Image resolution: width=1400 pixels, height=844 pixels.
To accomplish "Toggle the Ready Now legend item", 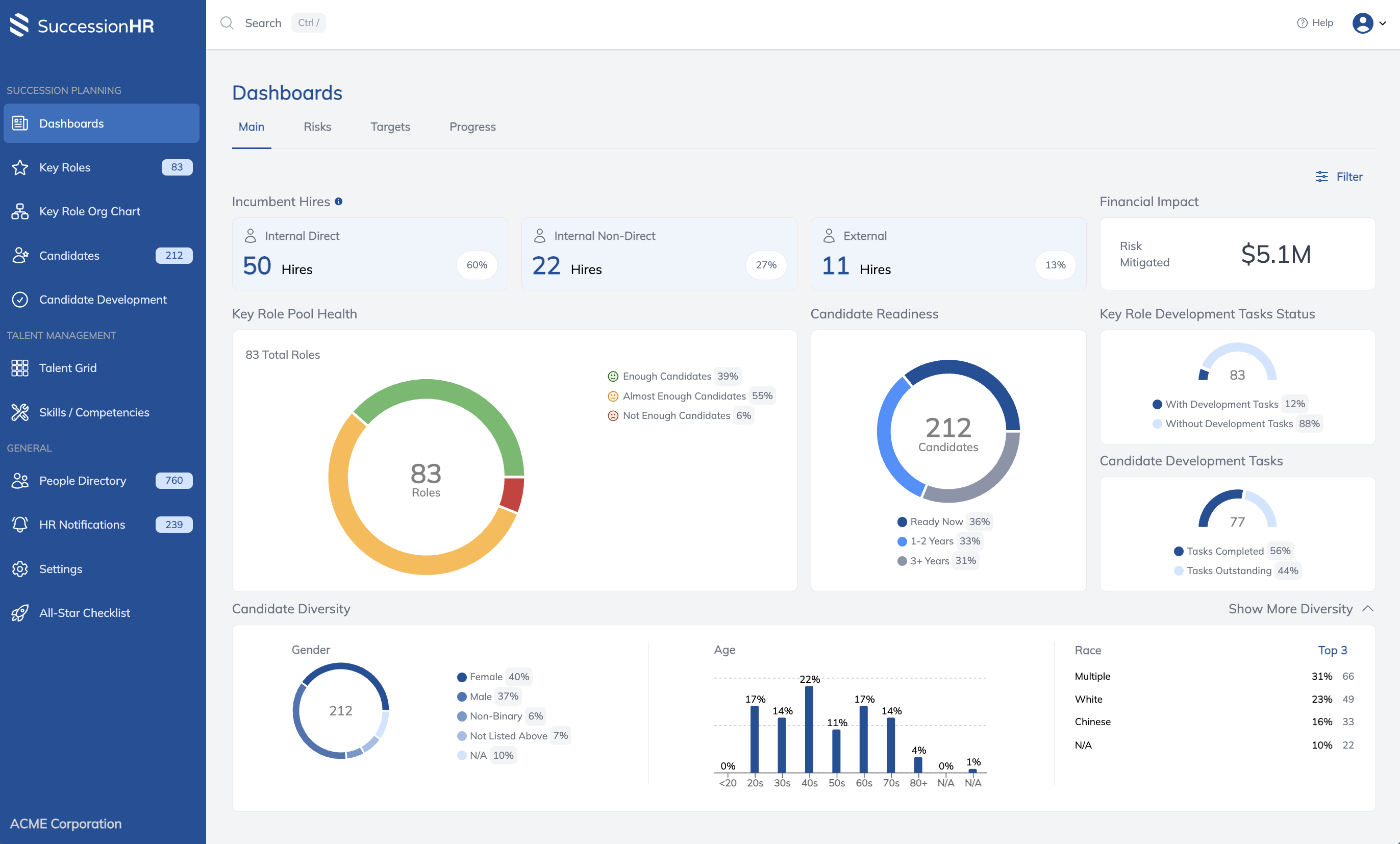I will tap(937, 521).
